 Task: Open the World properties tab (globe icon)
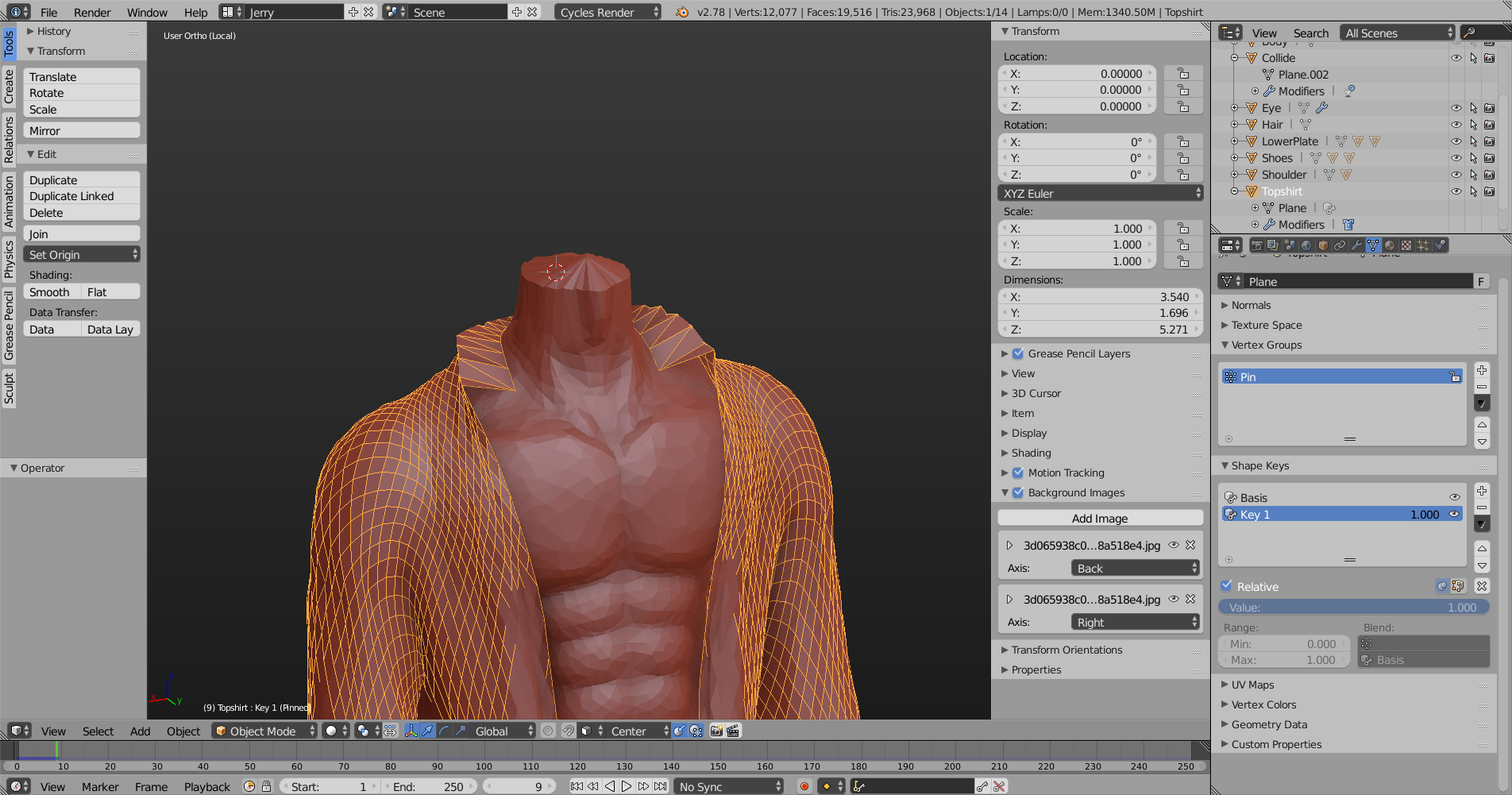coord(1306,245)
